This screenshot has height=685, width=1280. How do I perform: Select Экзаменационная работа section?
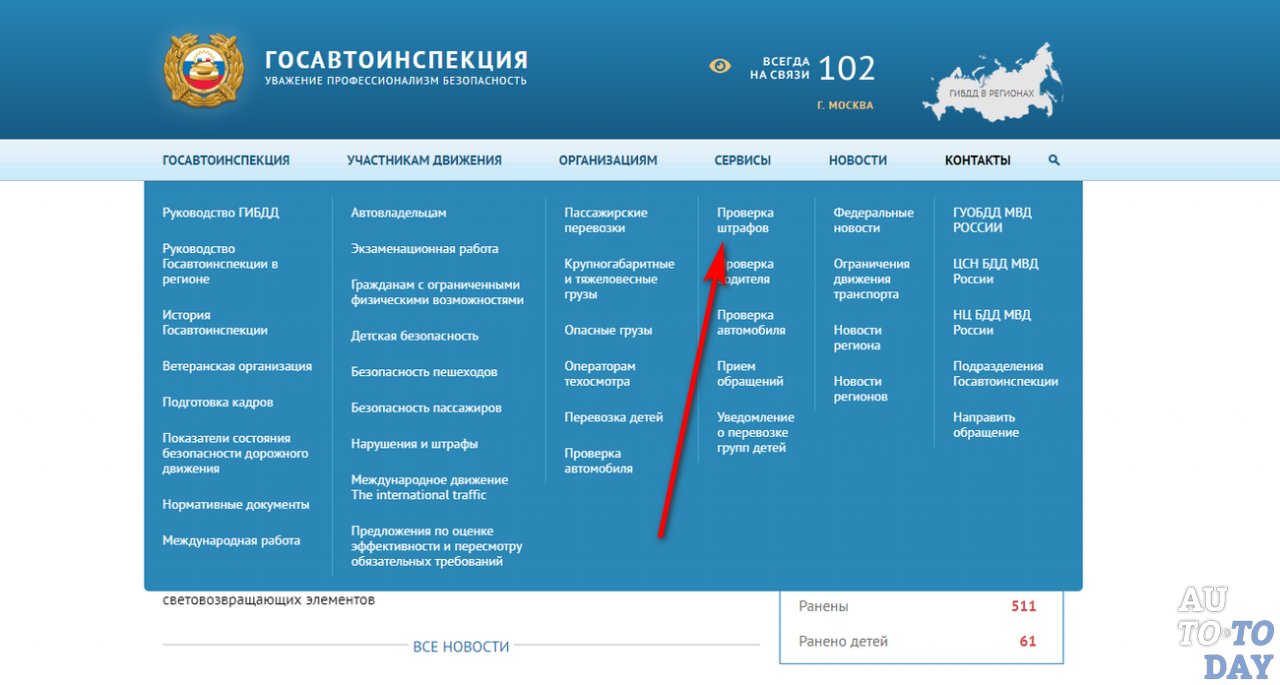(423, 248)
